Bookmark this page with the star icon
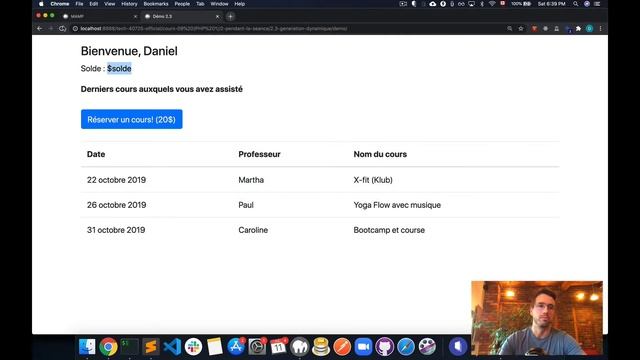The width and height of the screenshot is (640, 360). click(521, 29)
